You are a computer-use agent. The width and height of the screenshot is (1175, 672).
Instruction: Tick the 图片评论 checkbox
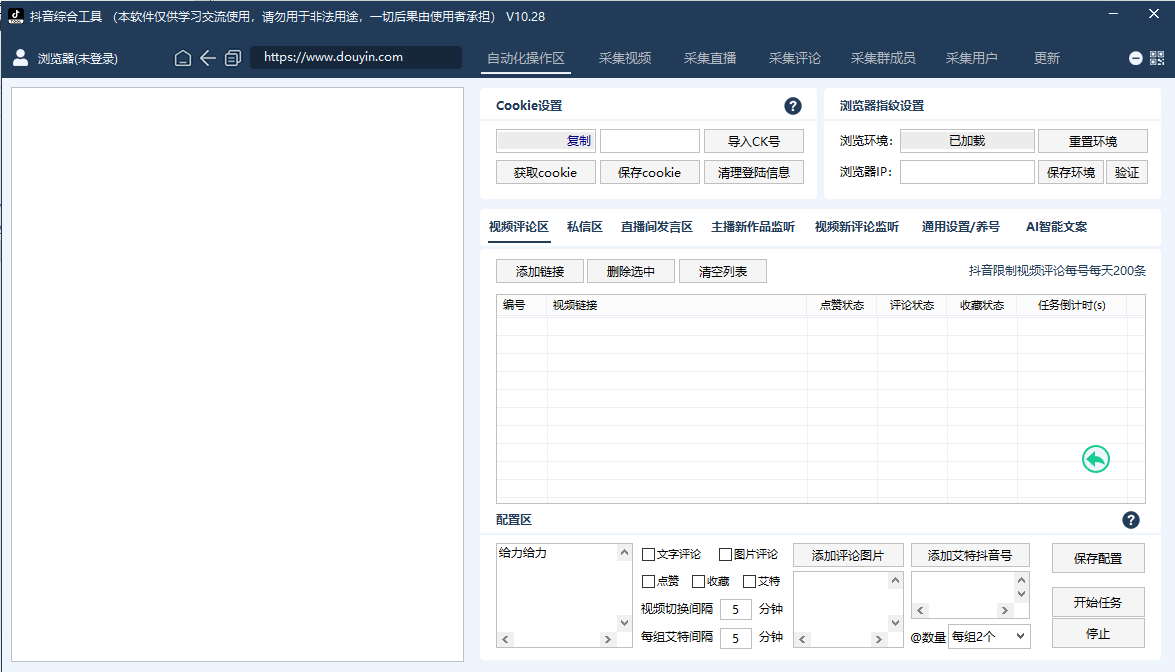coord(725,555)
